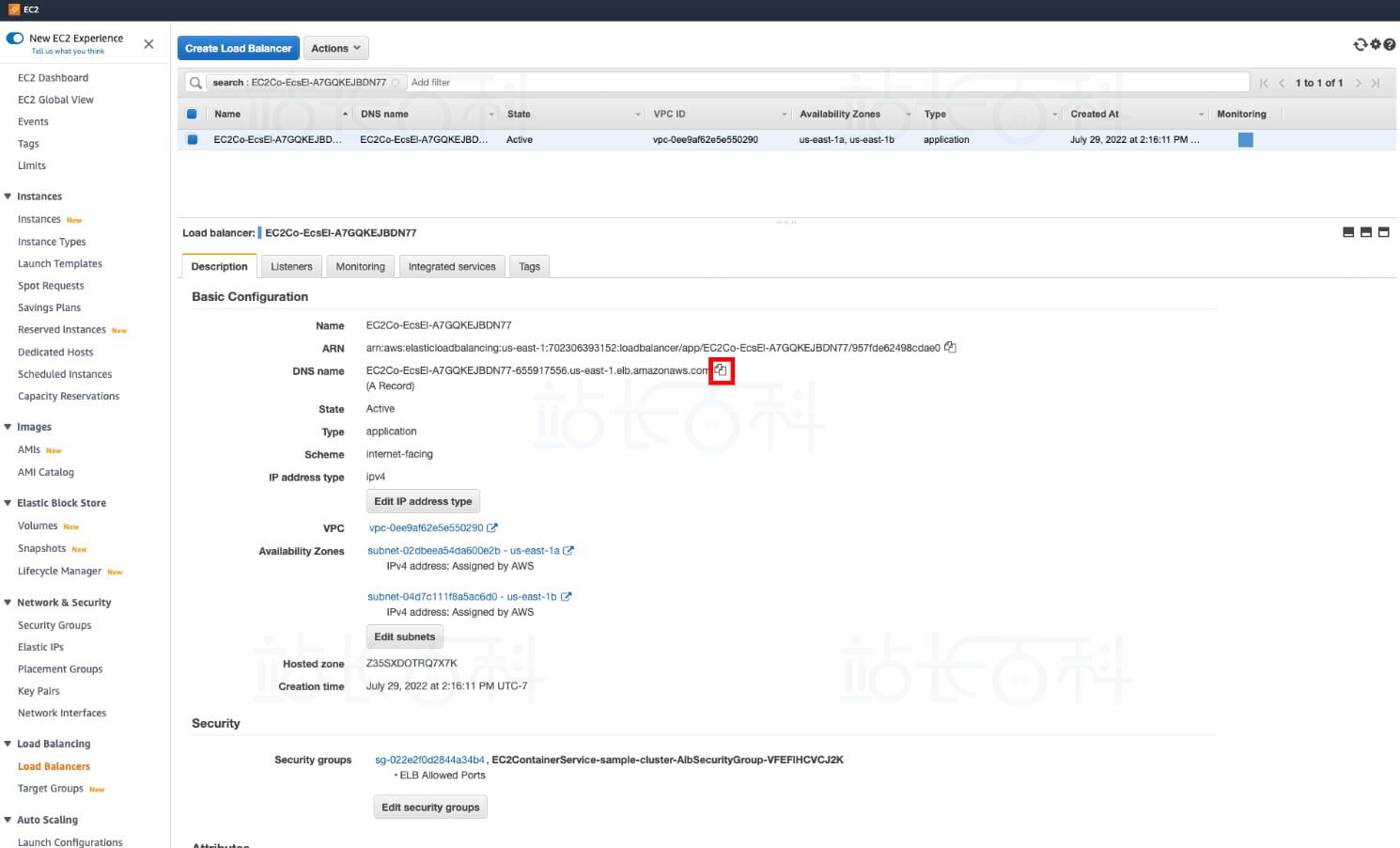This screenshot has height=848, width=1400.
Task: Close the New EC2 Experience banner
Action: point(148,44)
